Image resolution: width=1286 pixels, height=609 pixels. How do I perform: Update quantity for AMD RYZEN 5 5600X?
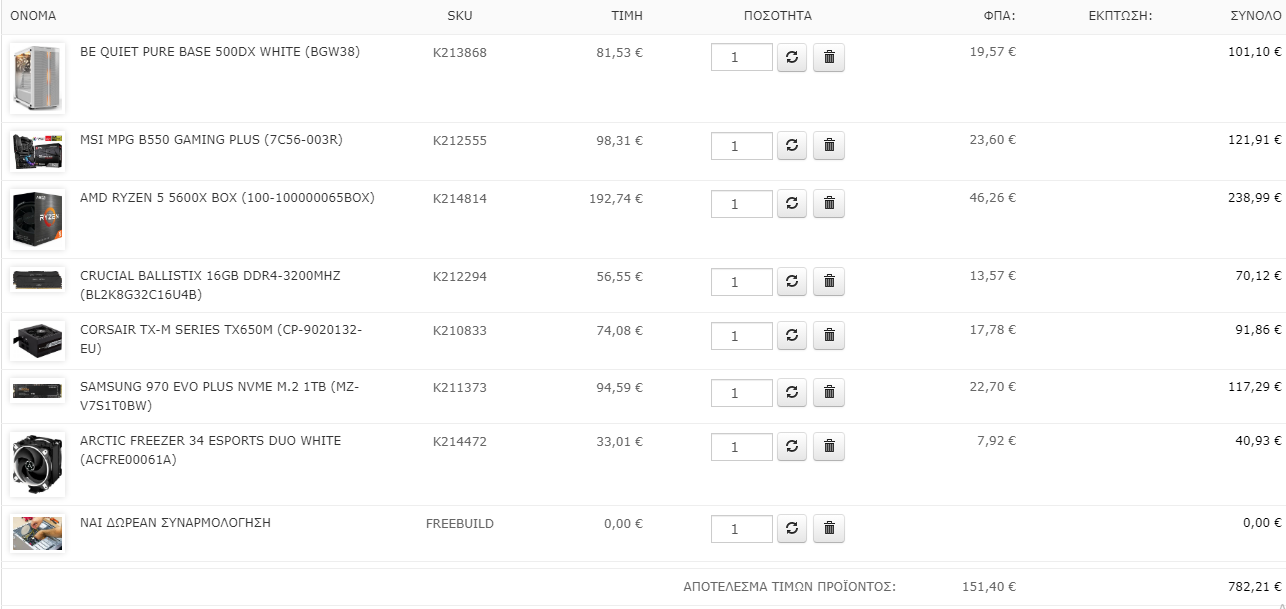click(792, 204)
